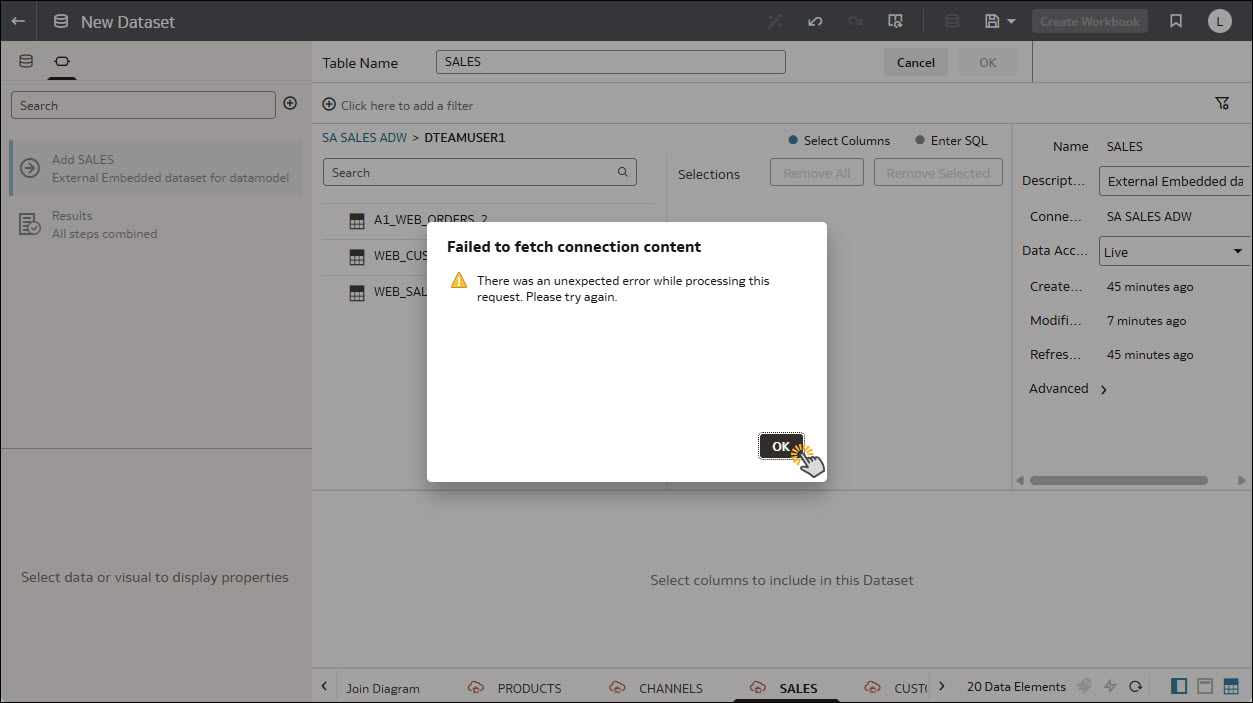Click the WEB_SAL table icon
The width and height of the screenshot is (1253, 703).
[356, 293]
